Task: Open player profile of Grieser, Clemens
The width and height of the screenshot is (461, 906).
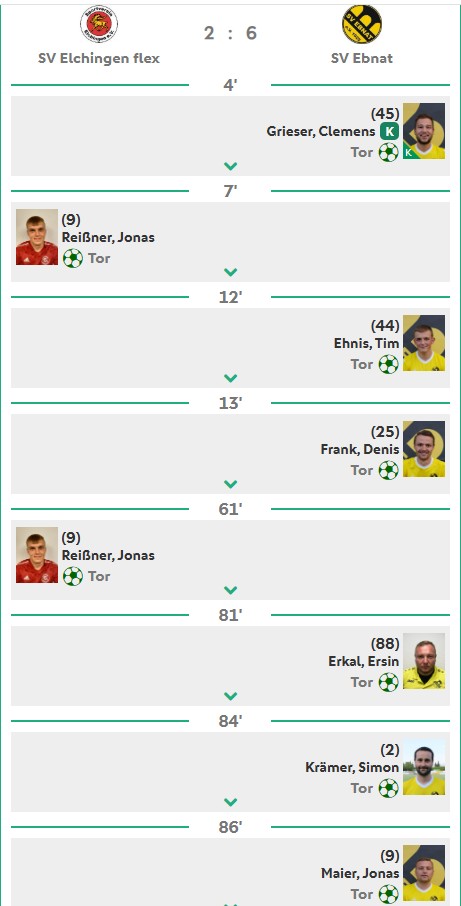Action: pos(321,132)
